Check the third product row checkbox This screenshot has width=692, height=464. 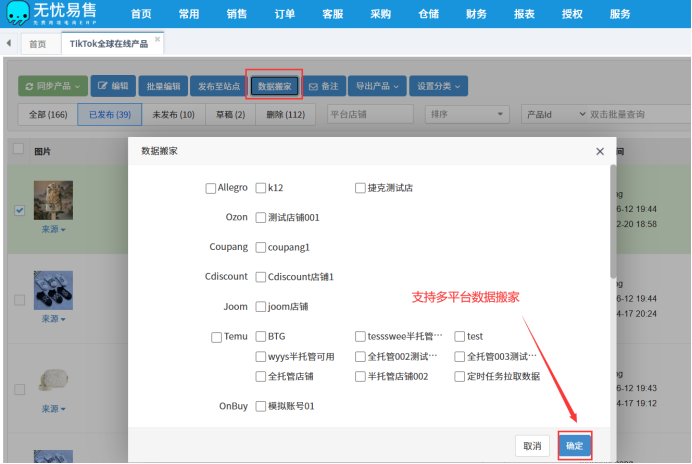[x=19, y=389]
